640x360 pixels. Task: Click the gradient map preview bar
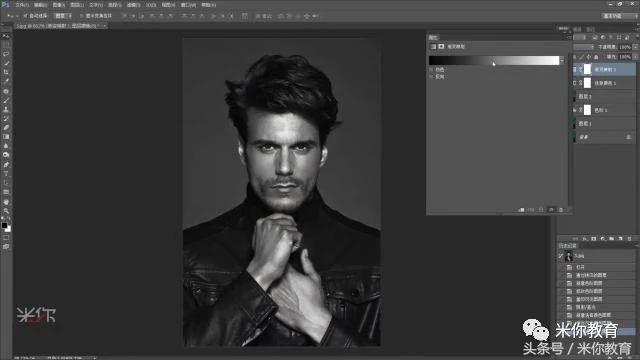[x=494, y=60]
